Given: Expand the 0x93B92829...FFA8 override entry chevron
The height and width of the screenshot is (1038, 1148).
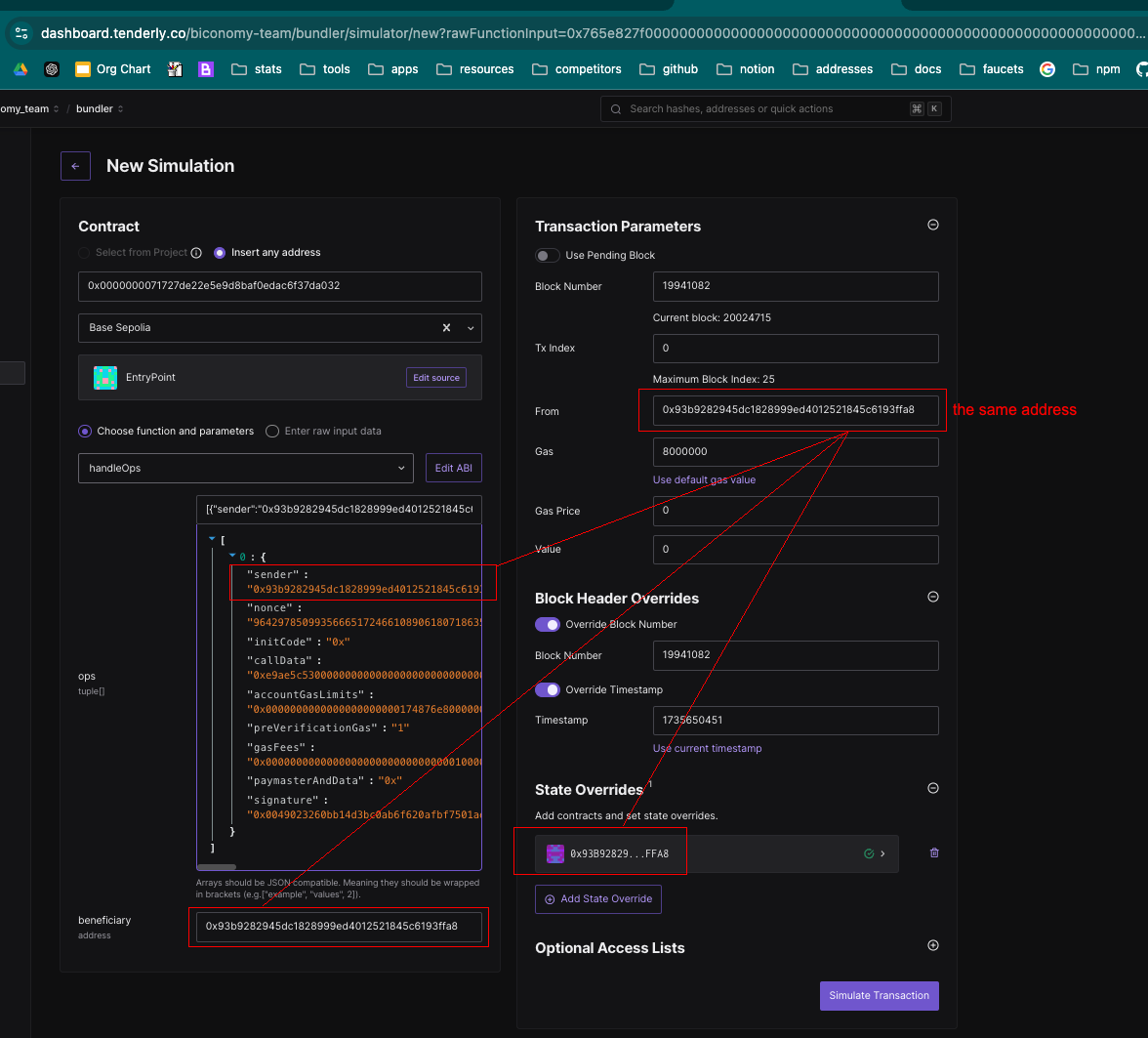Looking at the screenshot, I should 882,853.
